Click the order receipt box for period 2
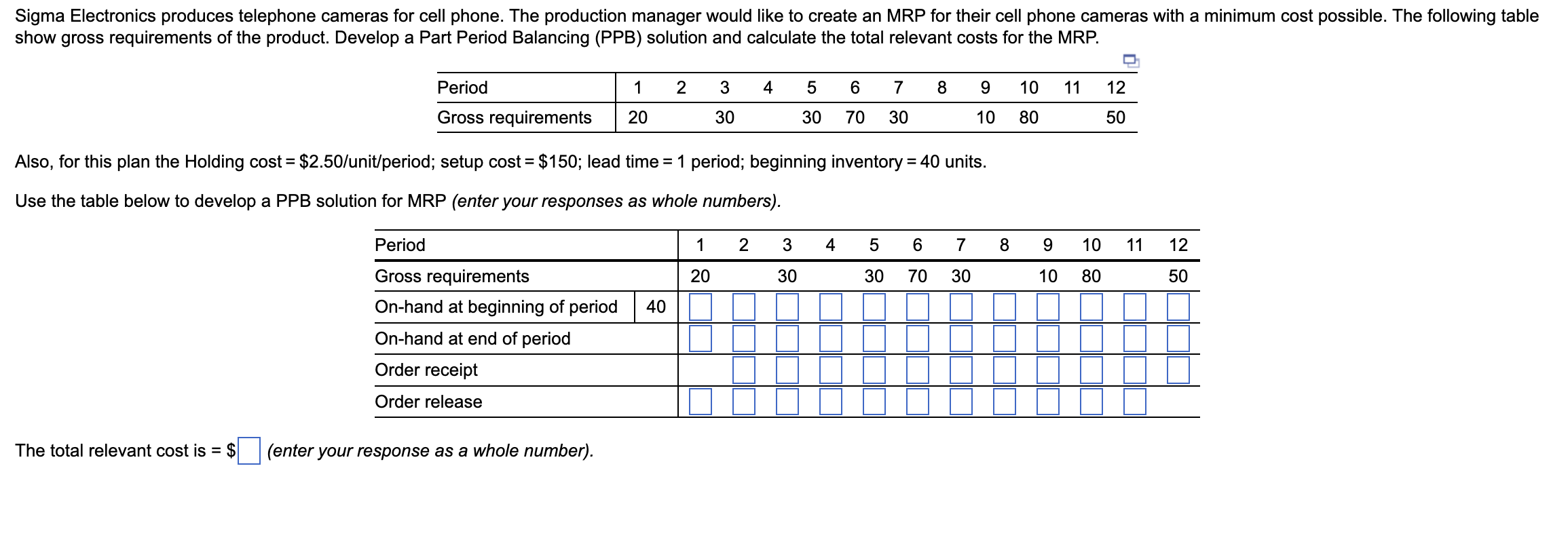Viewport: 1568px width, 540px height. click(x=745, y=370)
